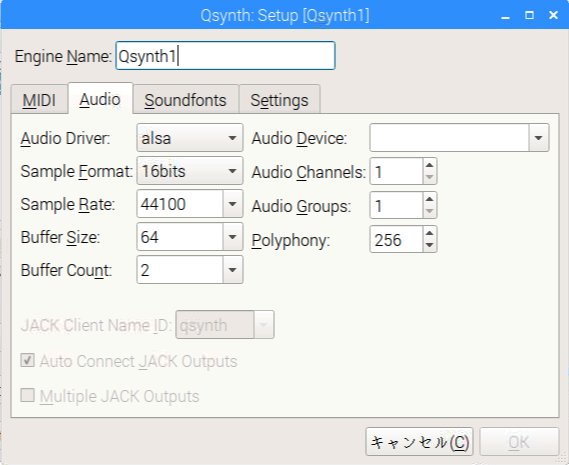Open the Settings tab
Image resolution: width=569 pixels, height=465 pixels.
click(x=279, y=100)
